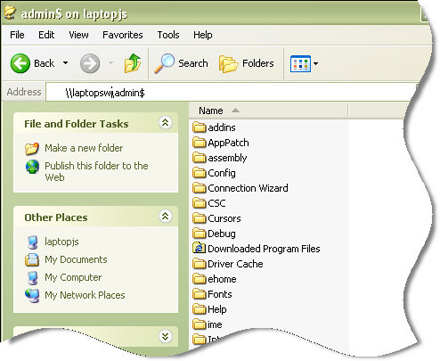
Task: Click the Other Places panel header
Action: [x=96, y=217]
